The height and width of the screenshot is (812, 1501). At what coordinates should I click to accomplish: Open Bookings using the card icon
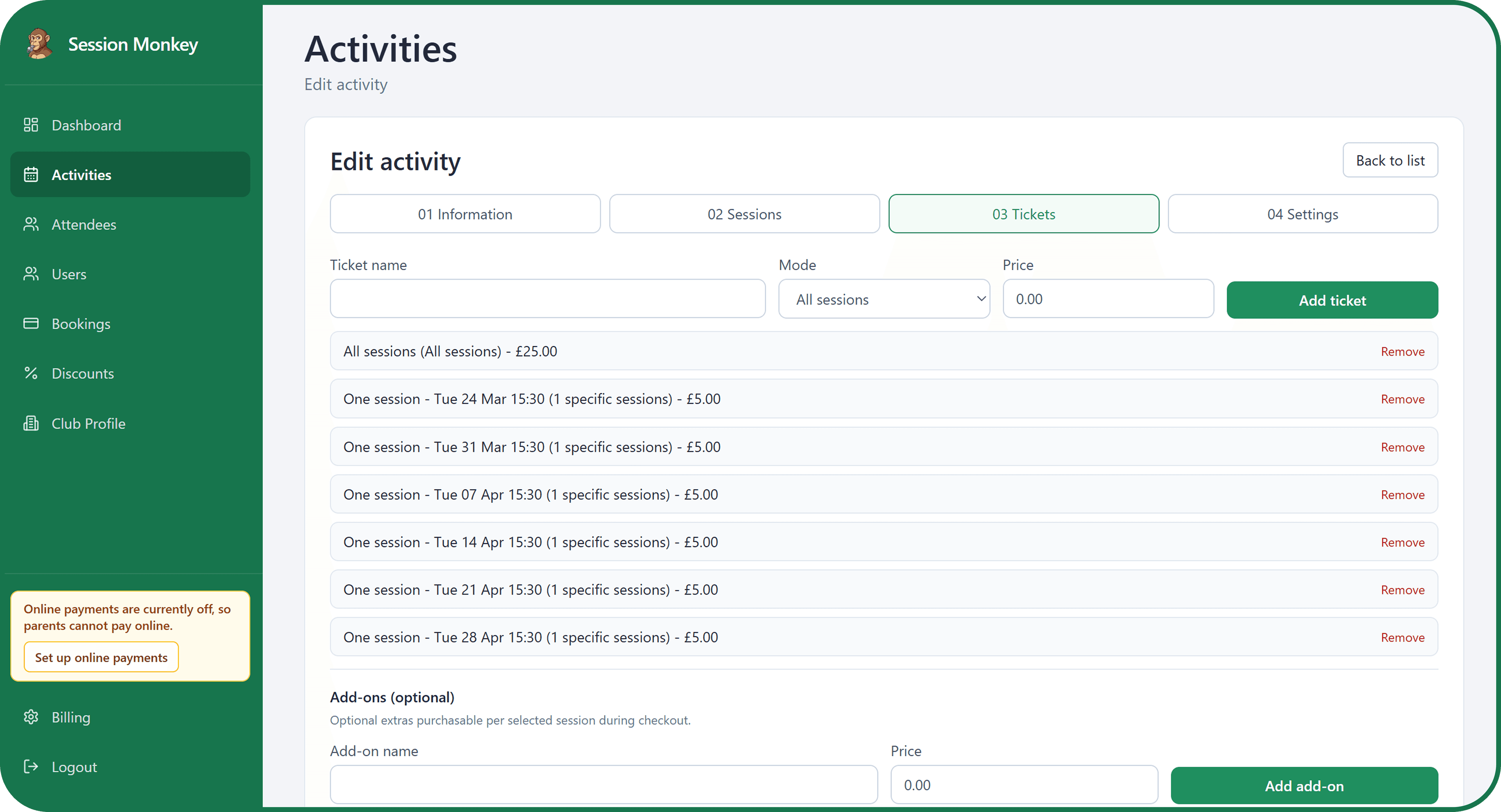(x=31, y=323)
